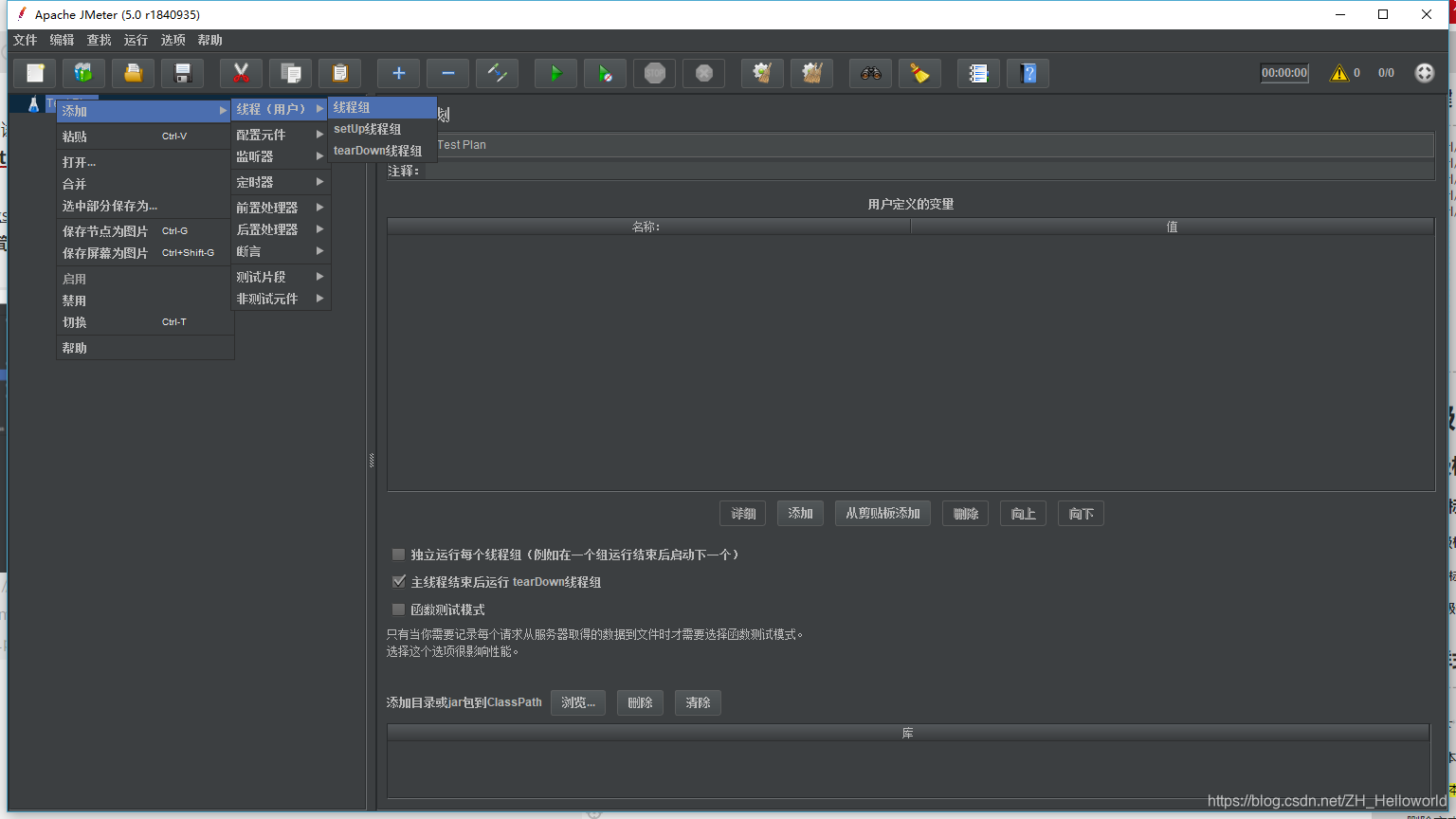
Task: Click the Copy toolbar icon
Action: (291, 73)
